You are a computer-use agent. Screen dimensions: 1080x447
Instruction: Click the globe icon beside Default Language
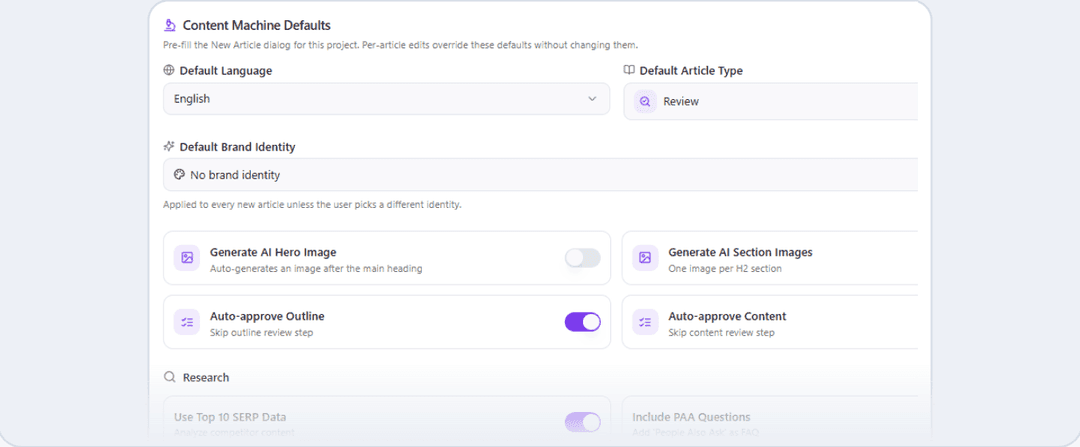(x=169, y=70)
